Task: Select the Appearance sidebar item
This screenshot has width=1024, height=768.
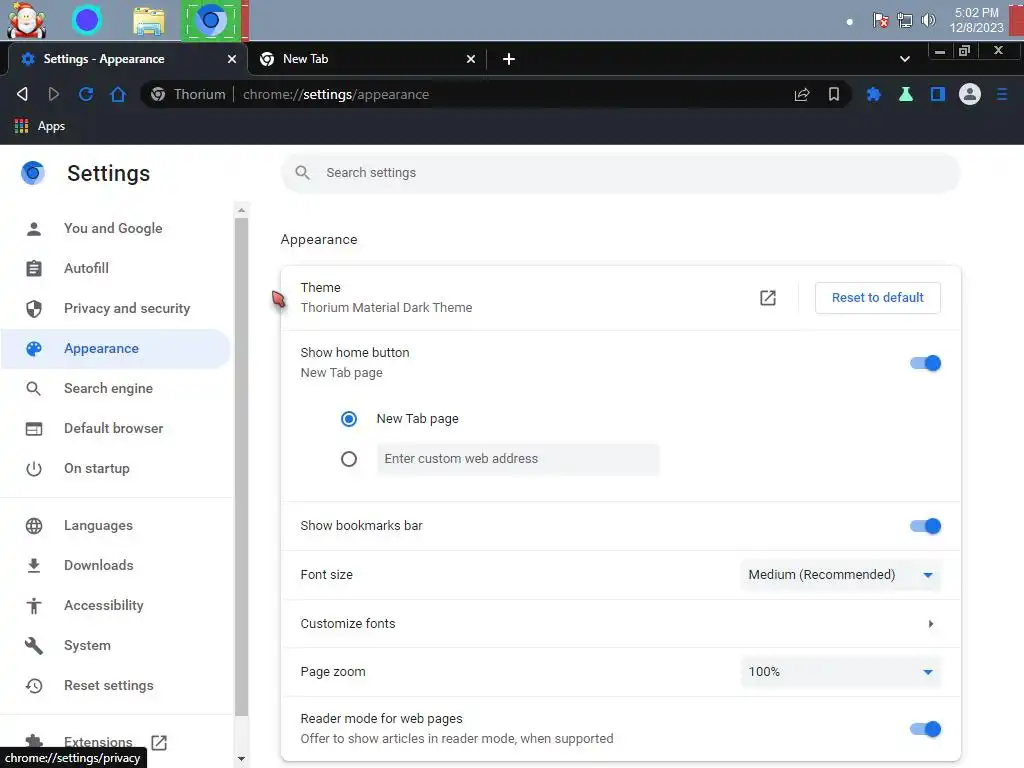Action: [116, 349]
